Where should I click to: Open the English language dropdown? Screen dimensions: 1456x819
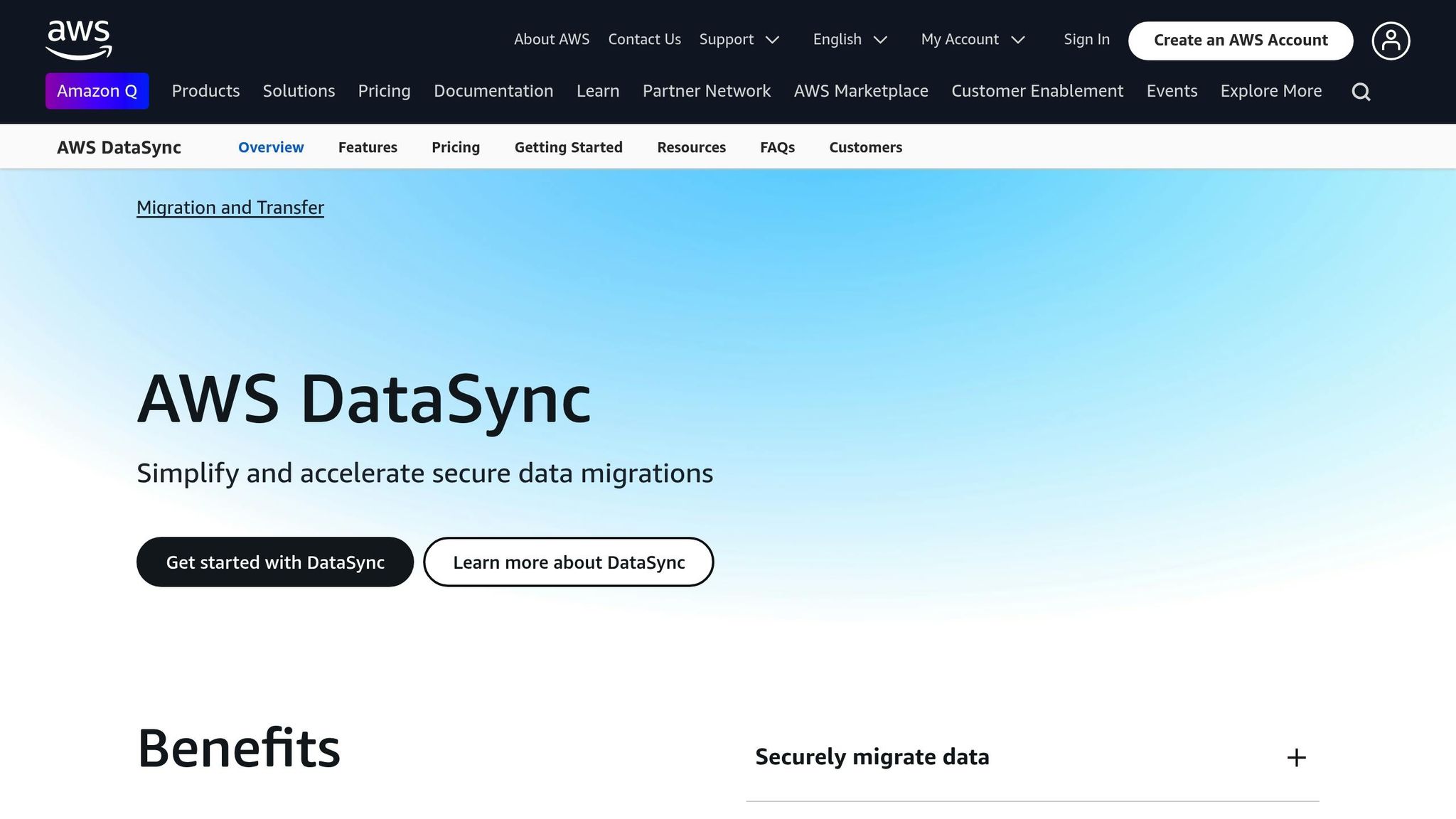coord(850,40)
